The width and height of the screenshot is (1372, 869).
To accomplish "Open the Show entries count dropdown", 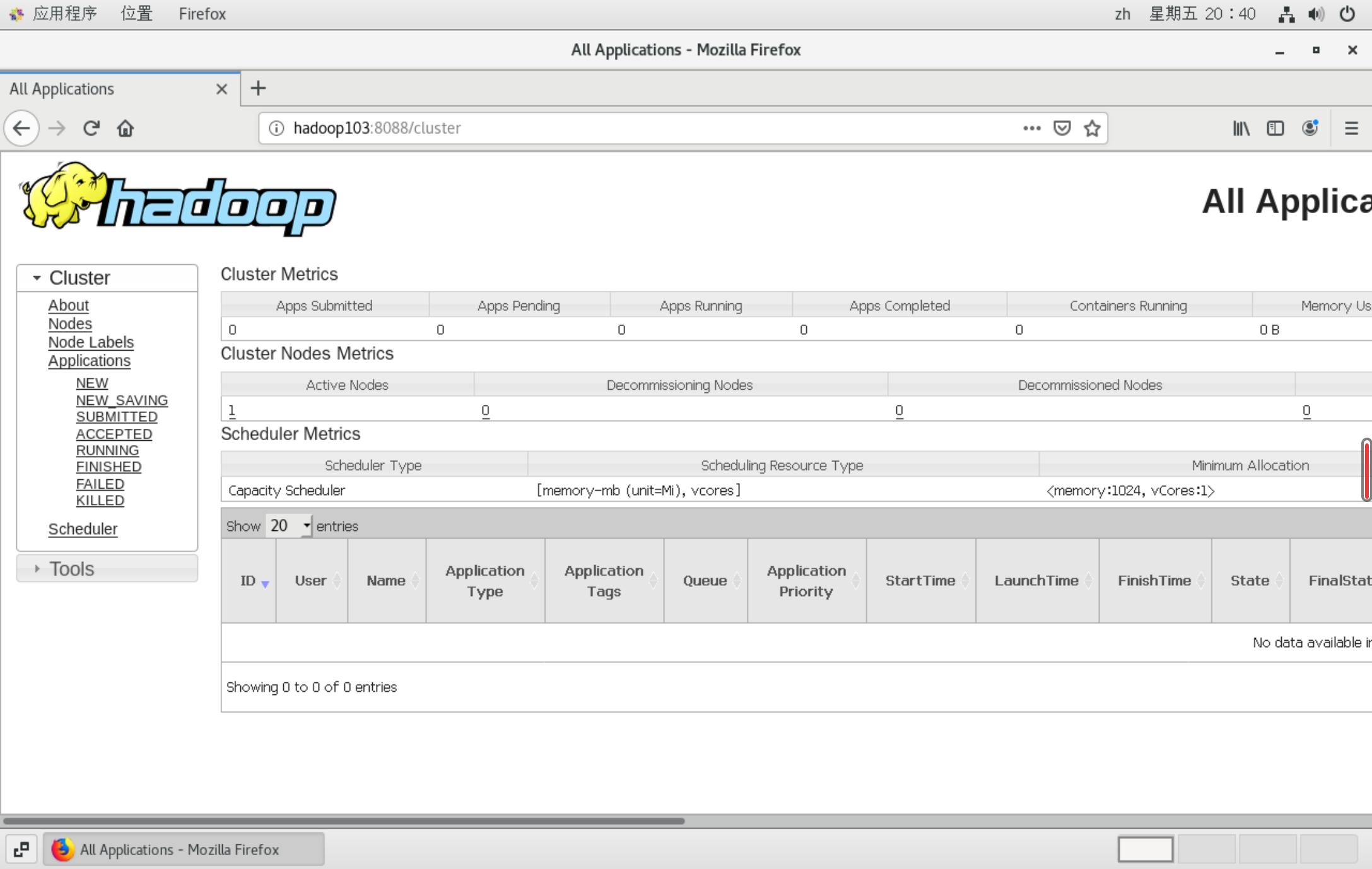I will (x=288, y=526).
